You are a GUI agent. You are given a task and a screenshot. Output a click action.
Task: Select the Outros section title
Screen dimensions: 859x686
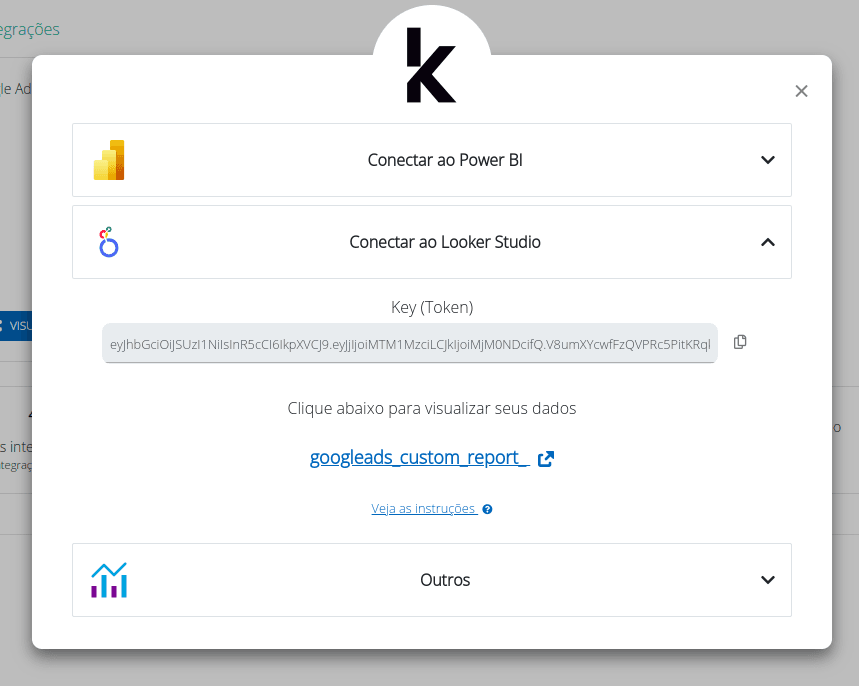click(x=445, y=580)
